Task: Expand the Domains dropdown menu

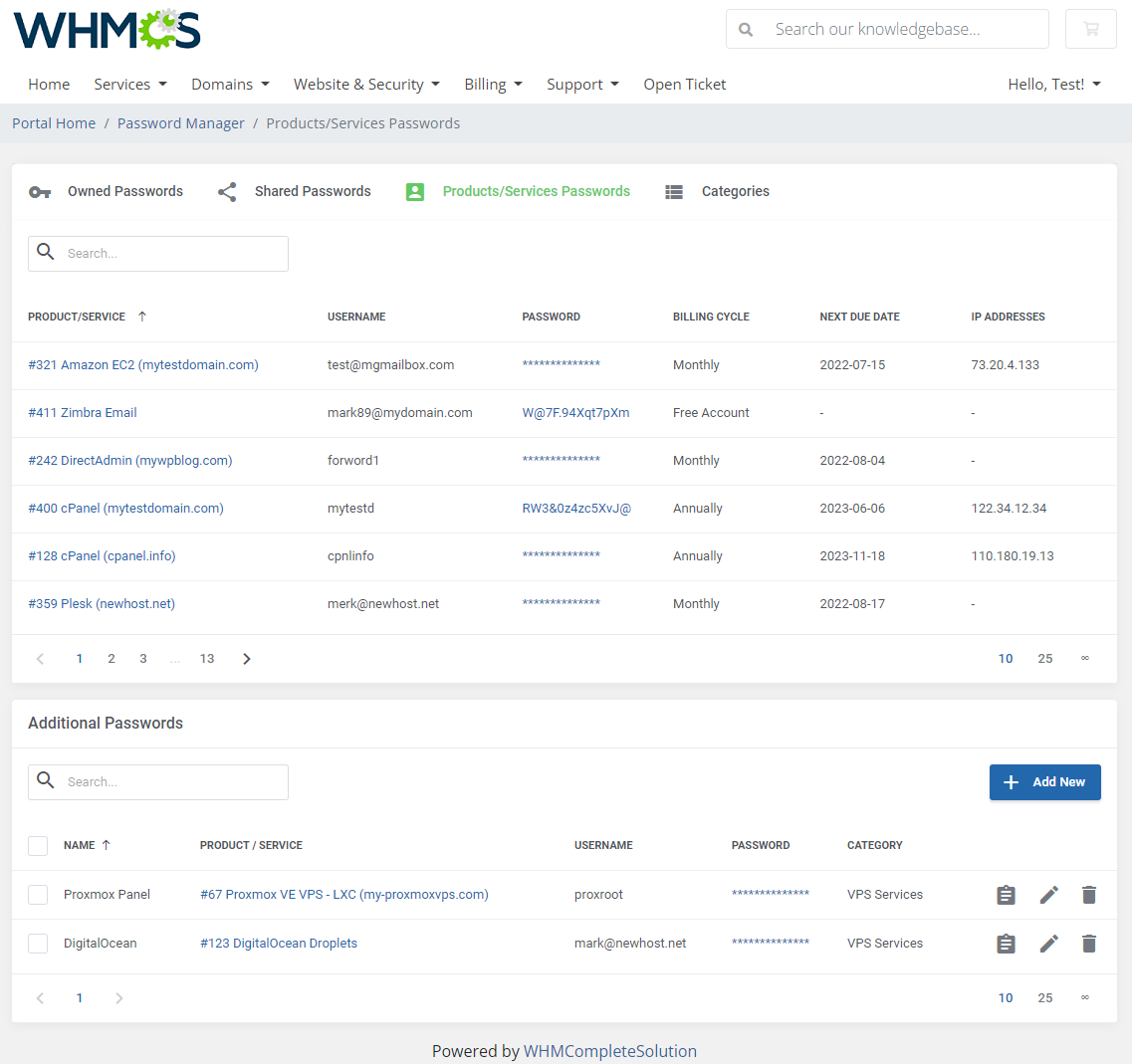Action: tap(230, 85)
